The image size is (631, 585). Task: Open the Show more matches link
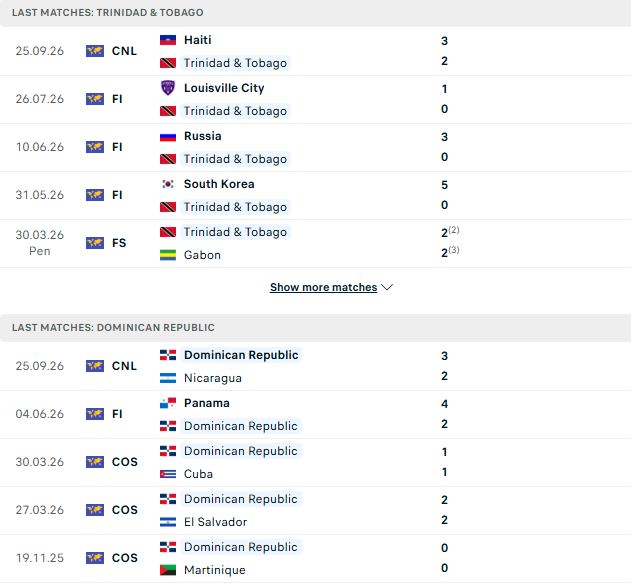(x=324, y=287)
